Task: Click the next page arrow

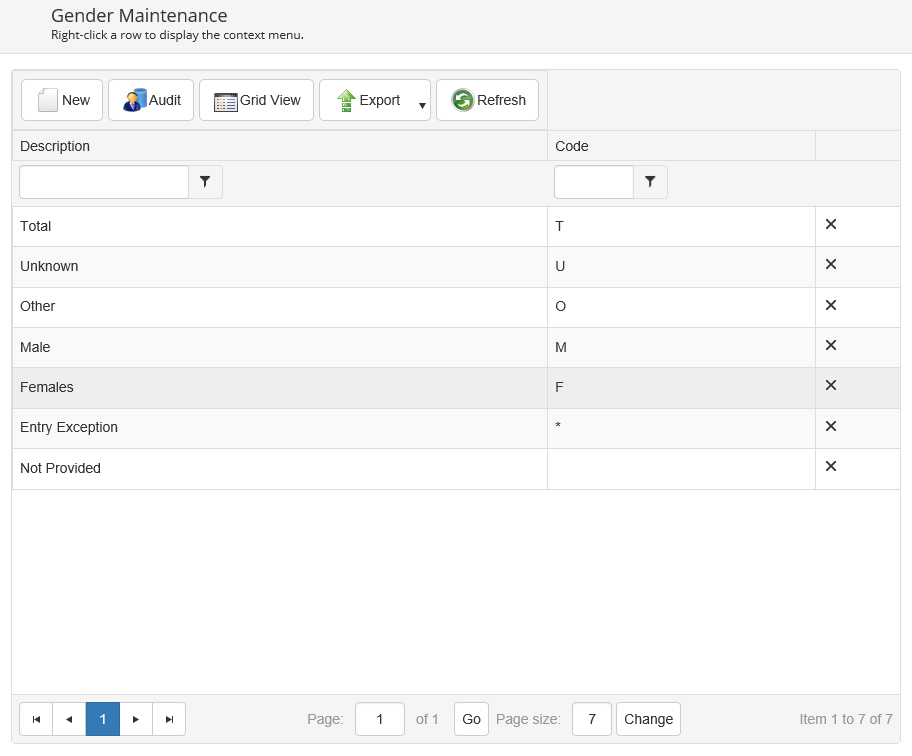Action: [136, 719]
